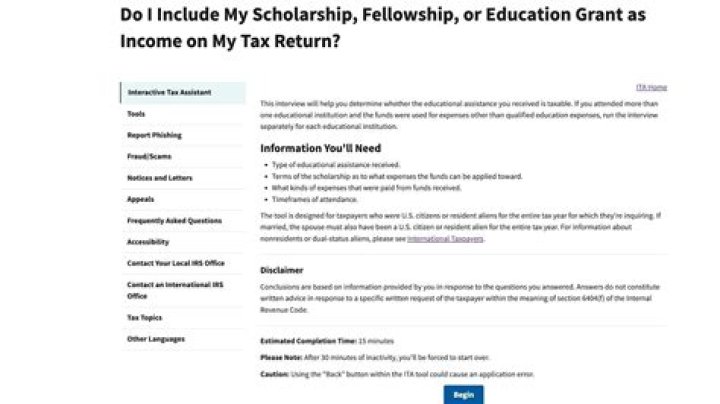Open Interactive Tax Assistant sidebar item
The width and height of the screenshot is (720, 404).
tap(170, 93)
